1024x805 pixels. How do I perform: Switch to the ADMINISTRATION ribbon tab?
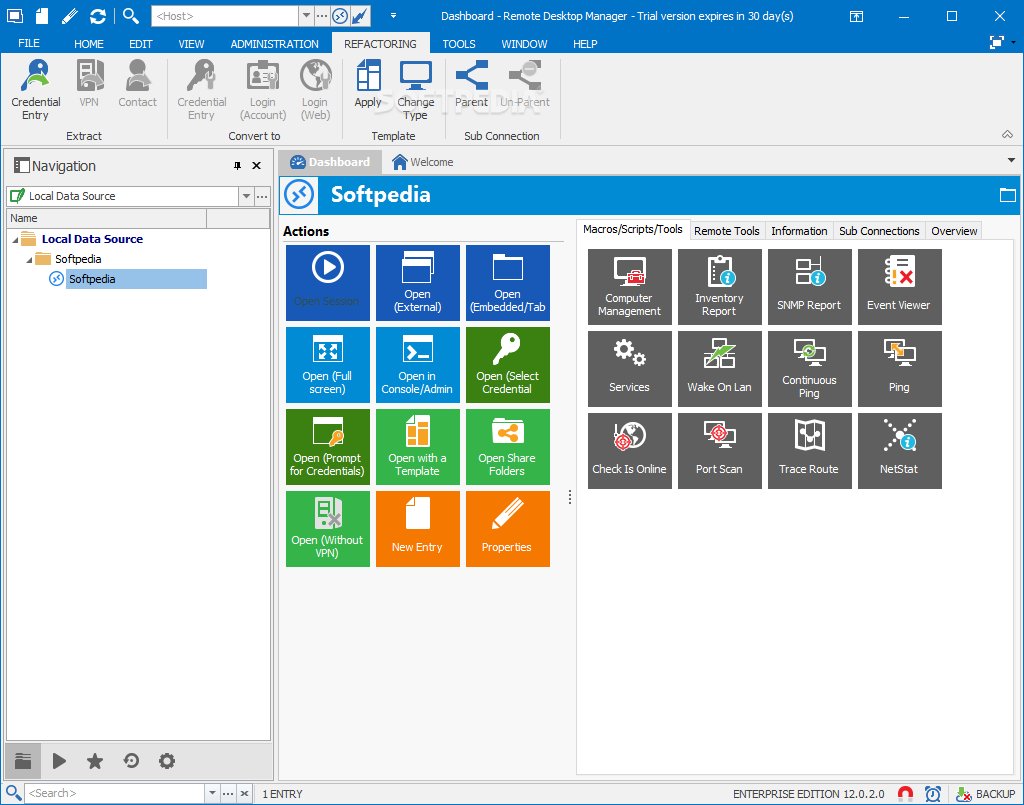tap(274, 44)
